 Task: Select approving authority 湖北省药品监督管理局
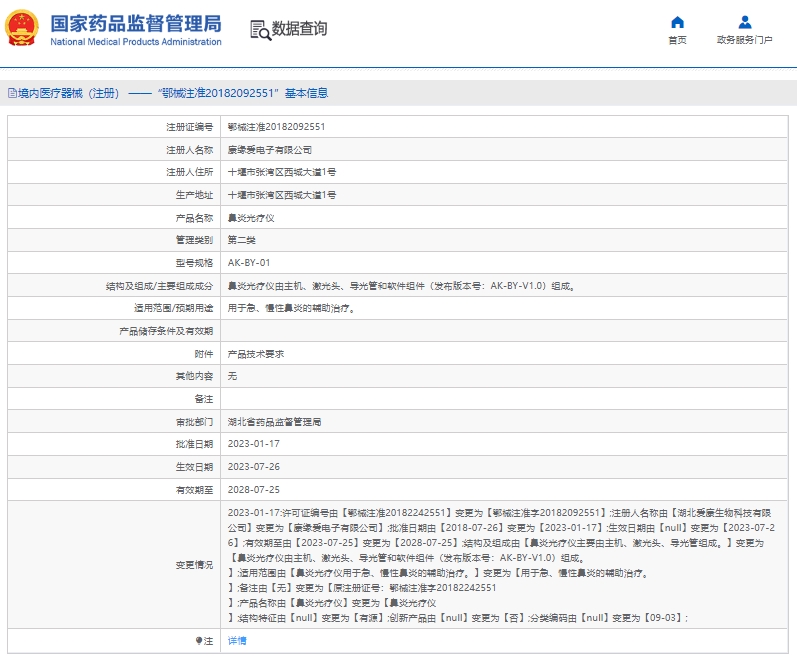(x=274, y=422)
